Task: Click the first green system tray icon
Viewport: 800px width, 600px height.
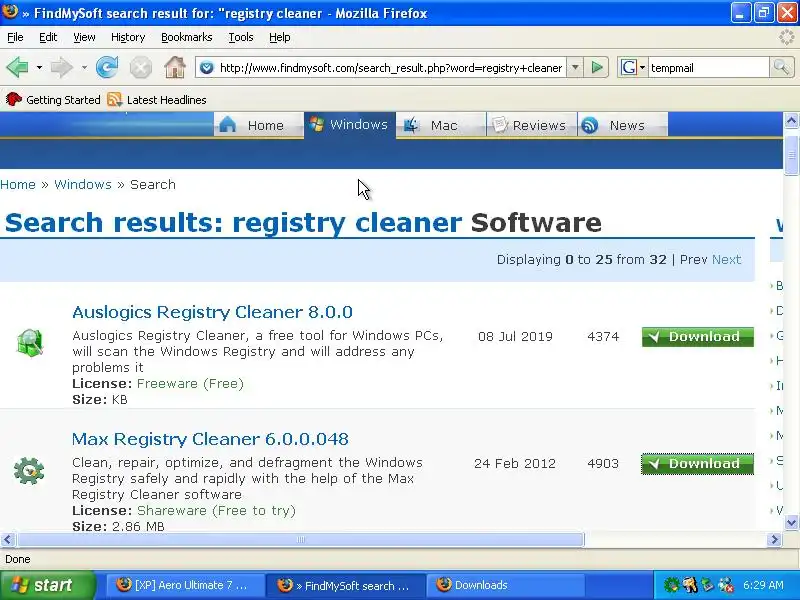Action: tap(671, 585)
